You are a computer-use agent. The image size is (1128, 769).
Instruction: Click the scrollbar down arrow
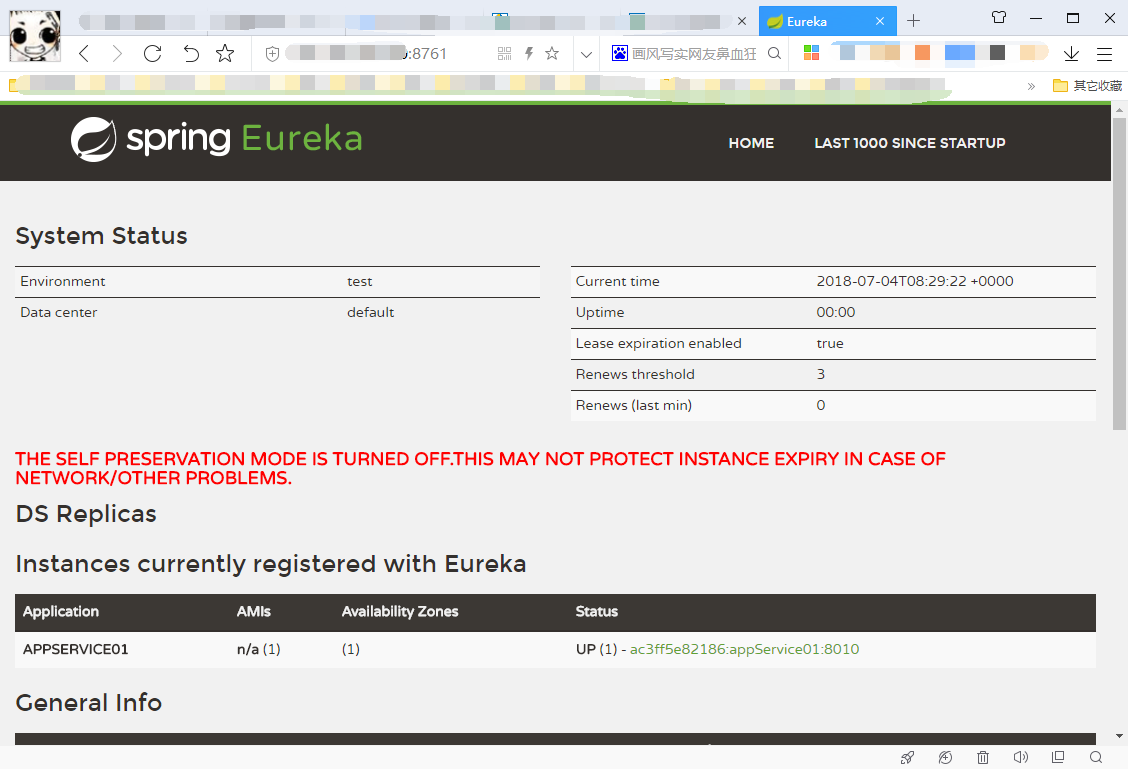[x=1119, y=736]
